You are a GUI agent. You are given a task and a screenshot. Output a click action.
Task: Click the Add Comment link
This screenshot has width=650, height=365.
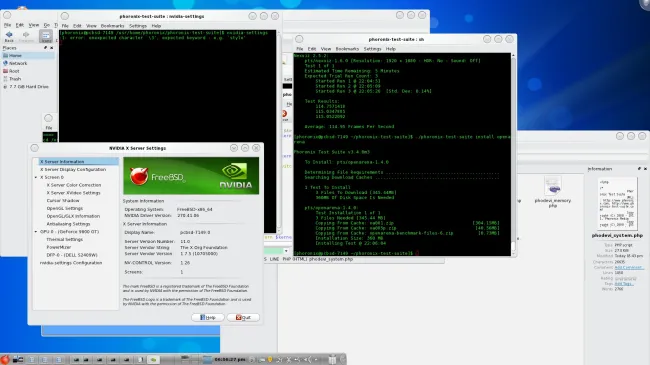(x=628, y=268)
